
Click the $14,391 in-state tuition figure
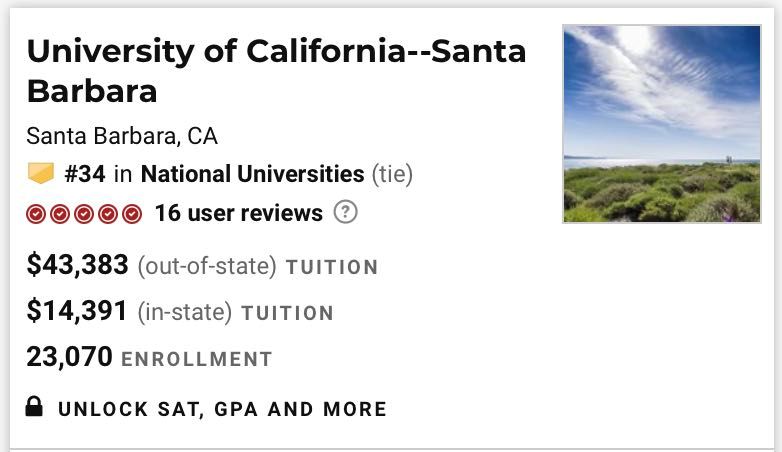[77, 311]
